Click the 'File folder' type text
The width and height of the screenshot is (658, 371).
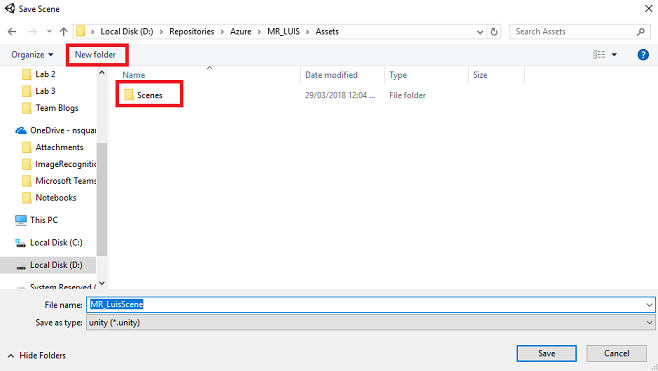click(407, 95)
